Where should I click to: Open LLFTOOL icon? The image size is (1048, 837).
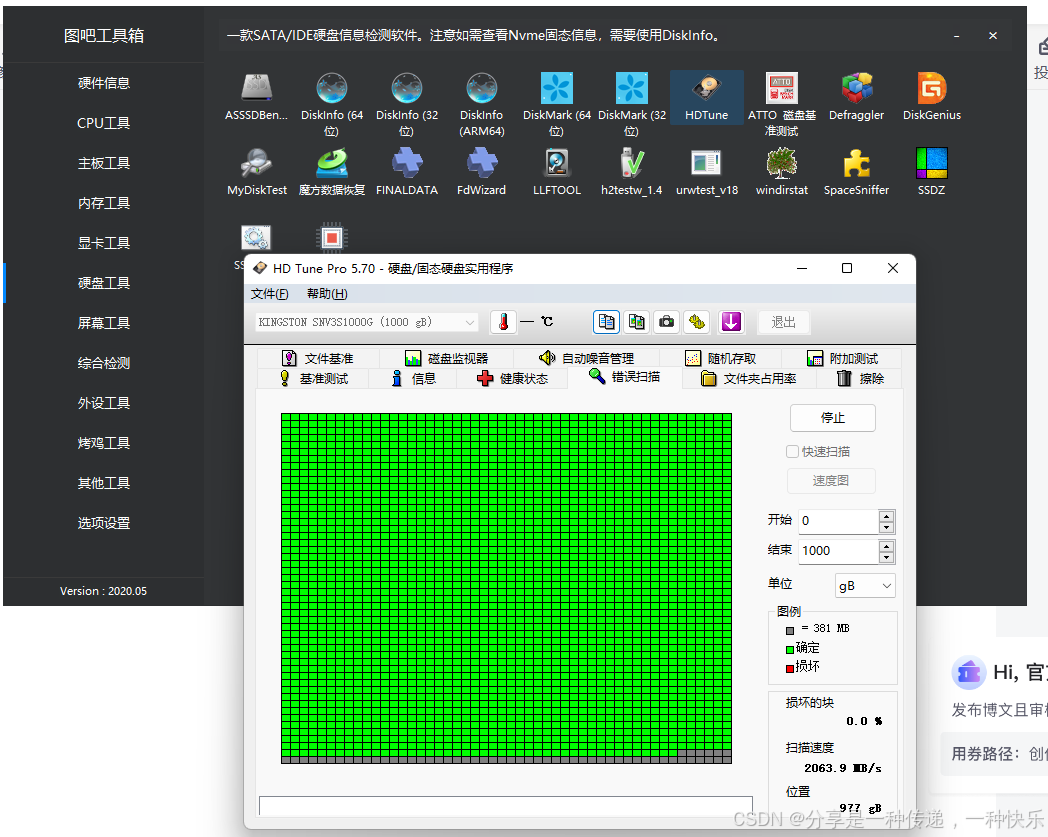tap(557, 163)
